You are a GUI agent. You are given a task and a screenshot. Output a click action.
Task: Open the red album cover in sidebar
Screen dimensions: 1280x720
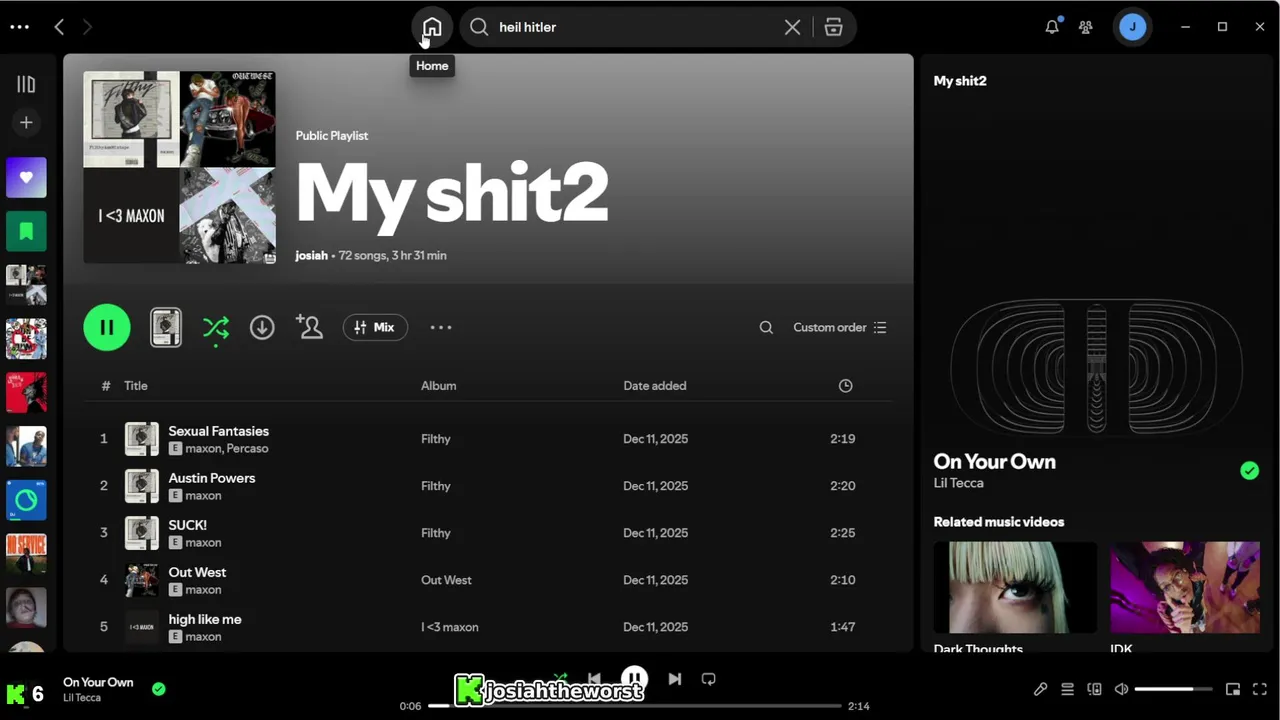[26, 392]
